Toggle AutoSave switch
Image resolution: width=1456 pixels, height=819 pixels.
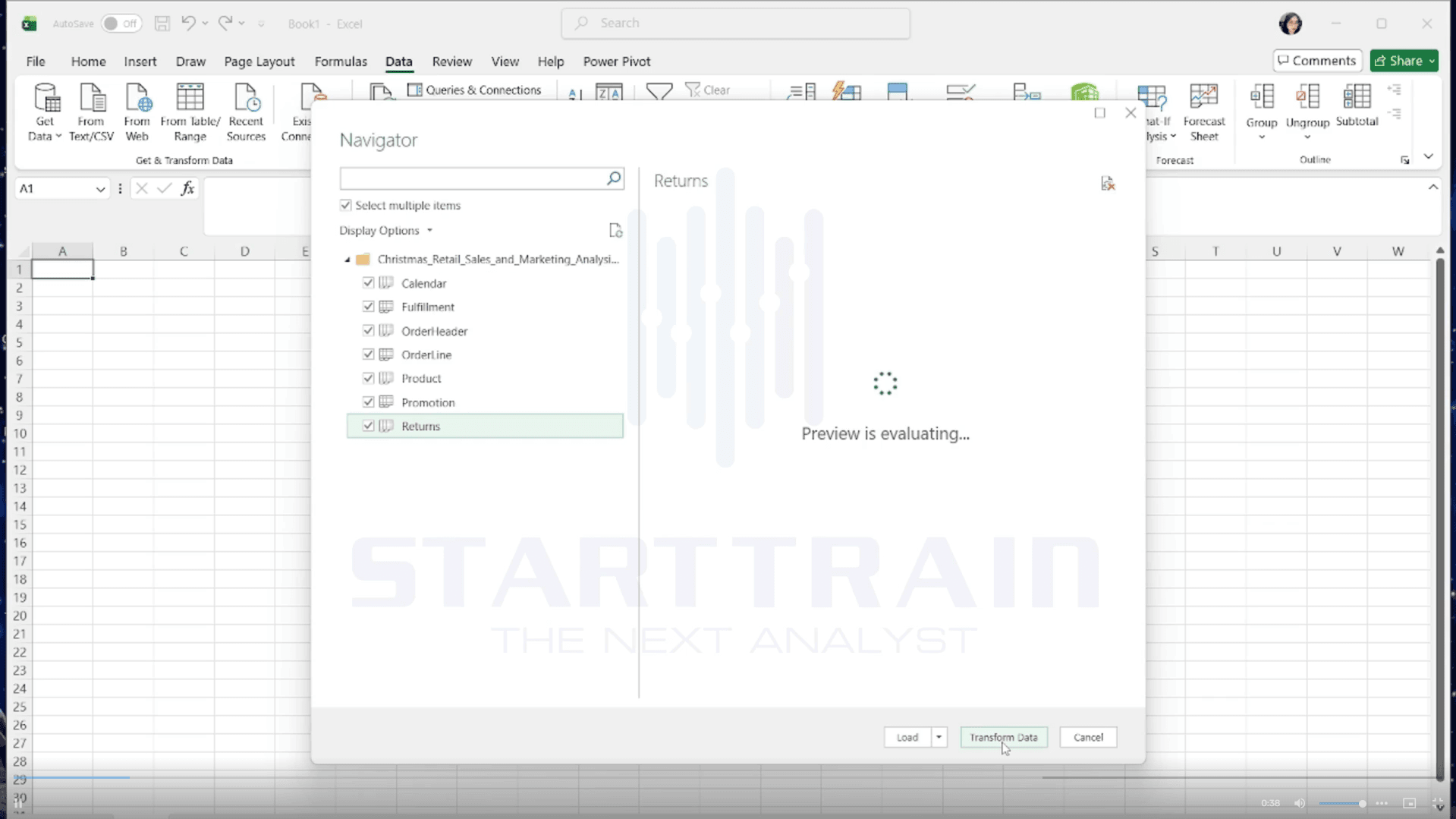[x=121, y=24]
